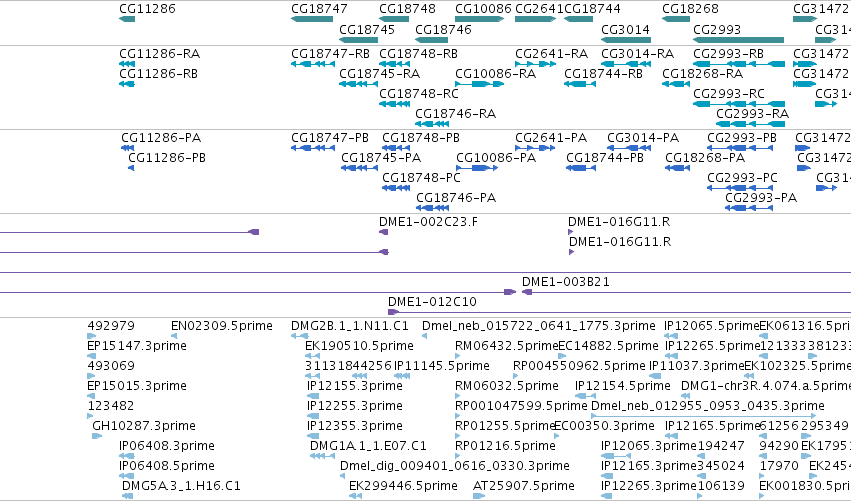The height and width of the screenshot is (501, 851).
Task: Open EST 493069
Action: pyautogui.click(x=111, y=366)
